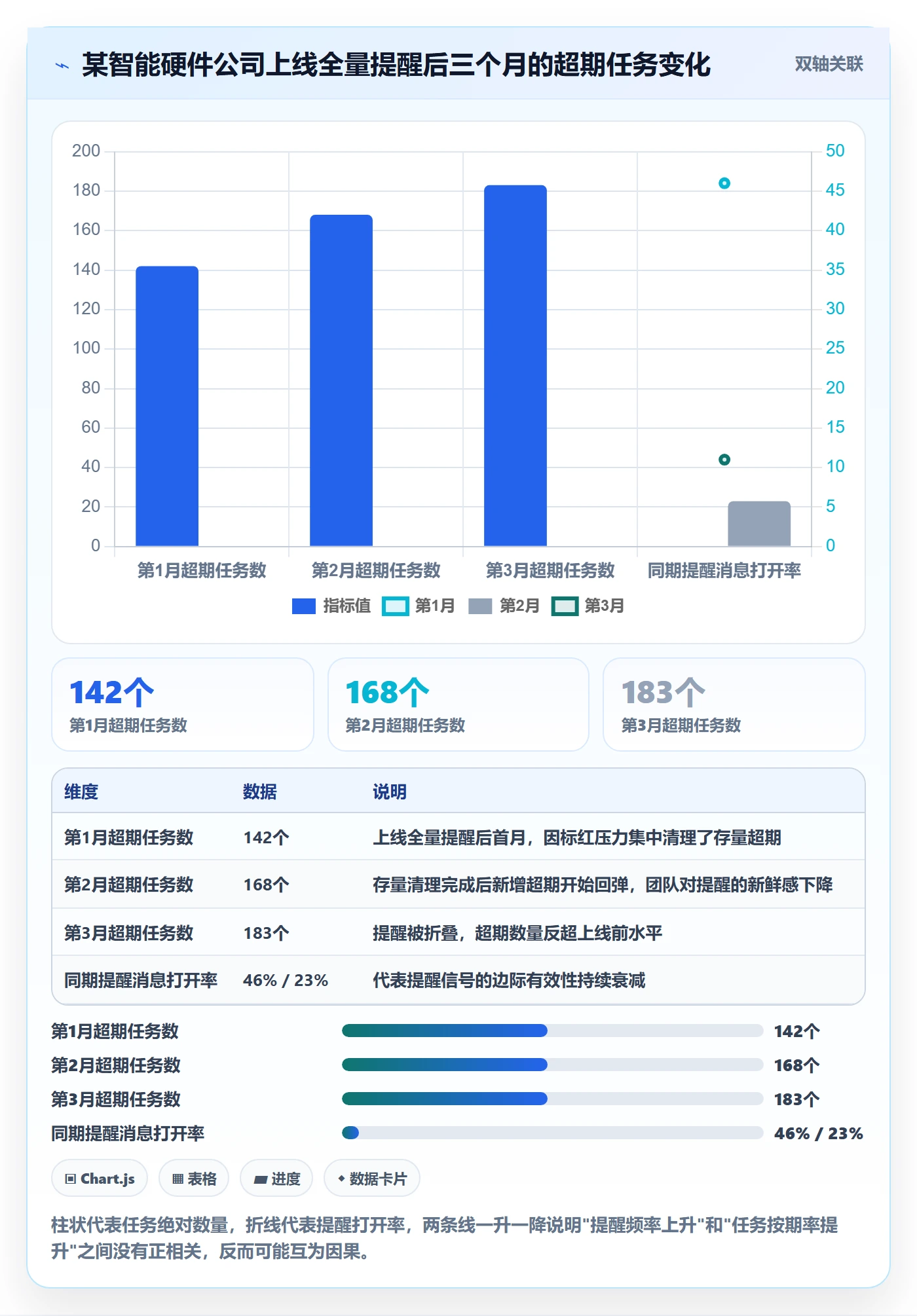The image size is (917, 1316).
Task: Click the 第1月超期任务数 blue bar in the chart
Action: click(x=167, y=406)
